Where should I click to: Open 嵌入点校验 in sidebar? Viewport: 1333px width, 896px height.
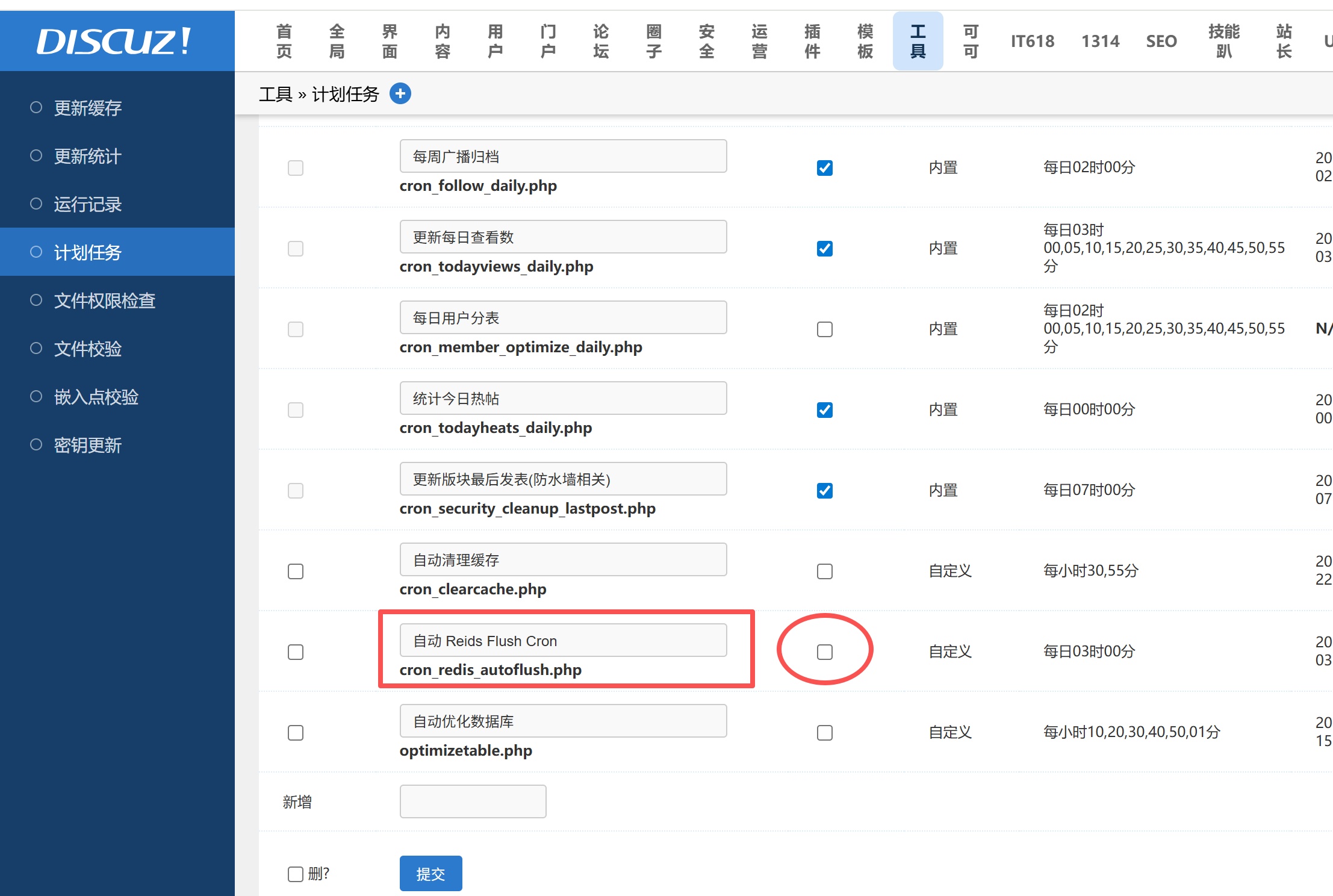117,397
